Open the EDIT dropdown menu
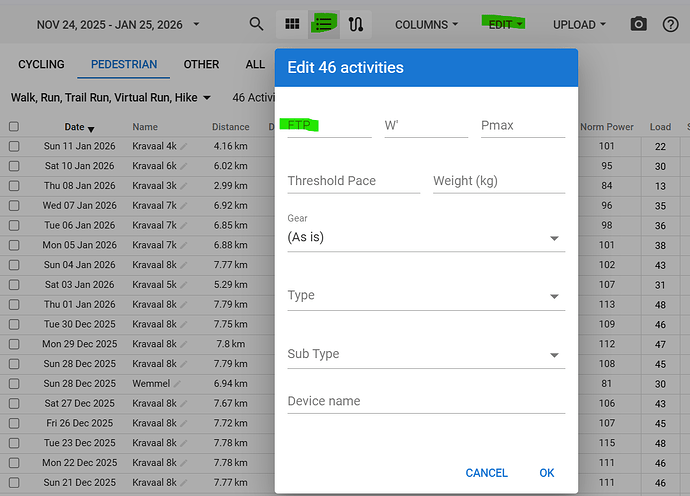The height and width of the screenshot is (496, 690). coord(506,25)
